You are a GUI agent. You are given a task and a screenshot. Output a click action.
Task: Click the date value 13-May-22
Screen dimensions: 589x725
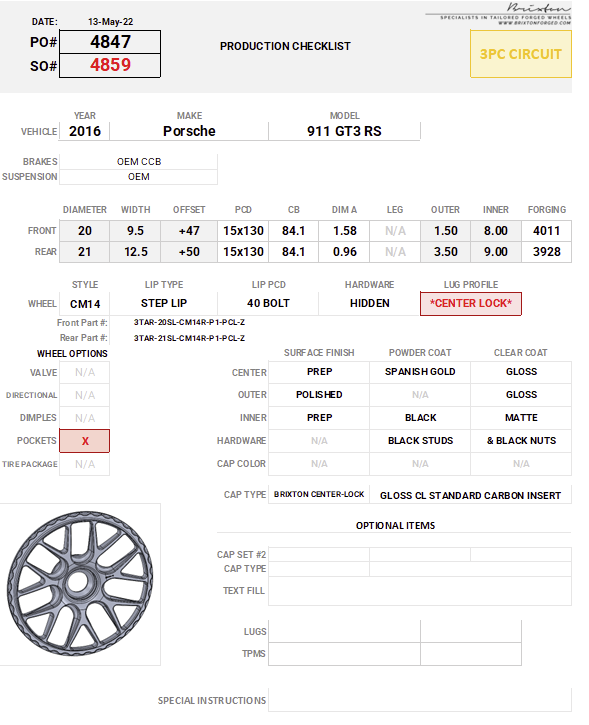[x=110, y=22]
